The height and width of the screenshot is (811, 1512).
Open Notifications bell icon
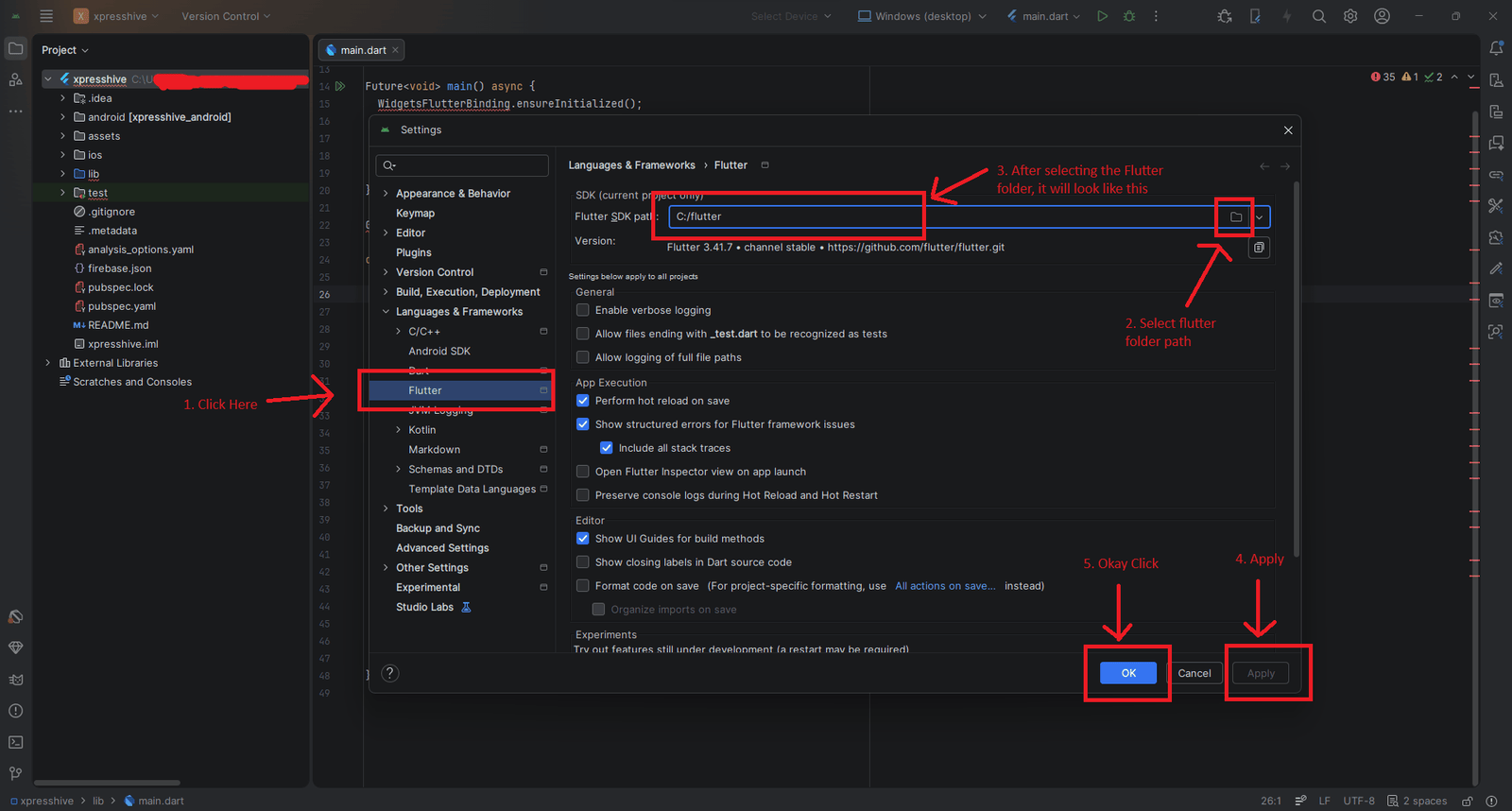point(1496,48)
